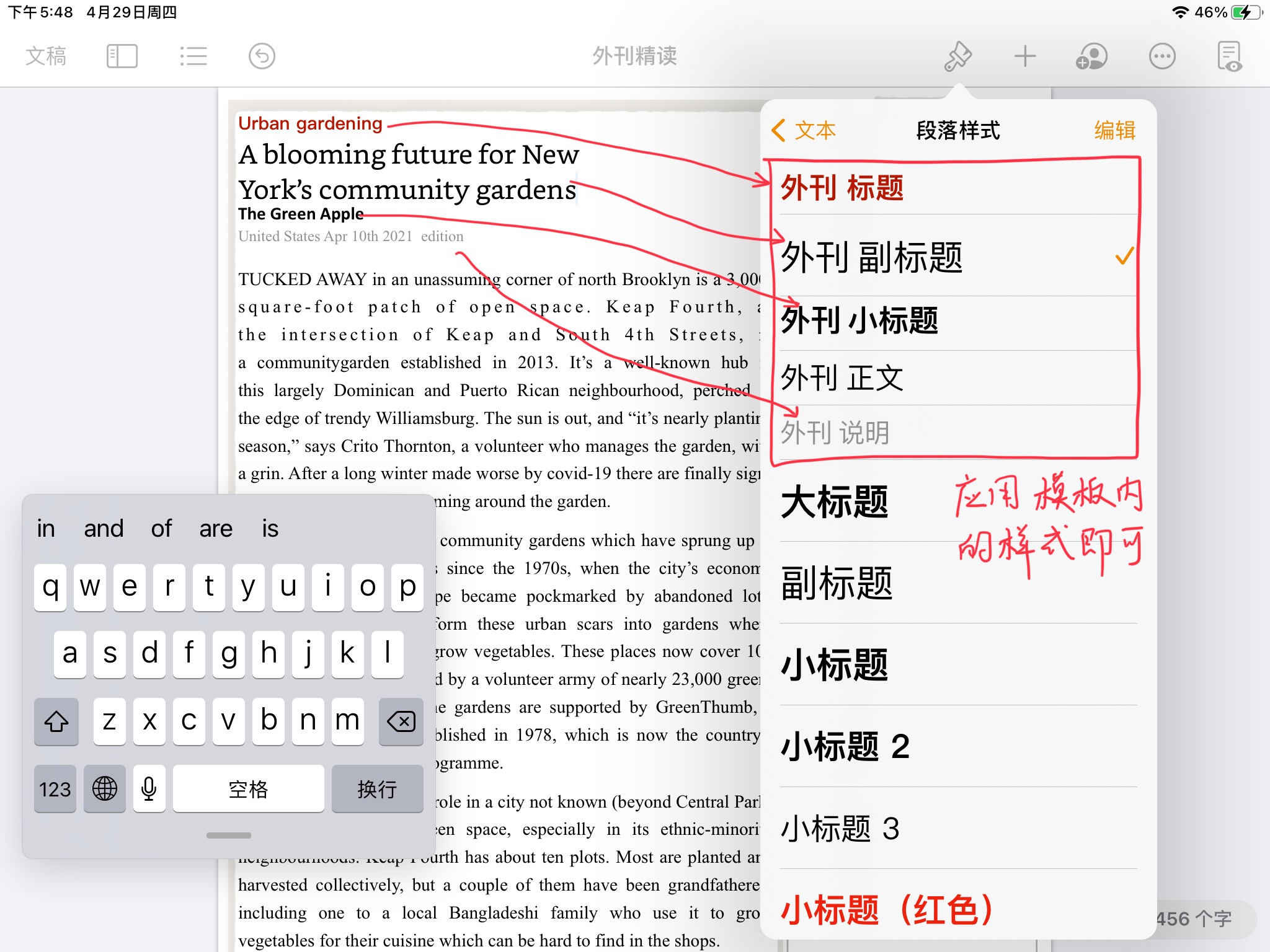Tap the plus insert icon
This screenshot has width=1270, height=952.
[x=1025, y=56]
